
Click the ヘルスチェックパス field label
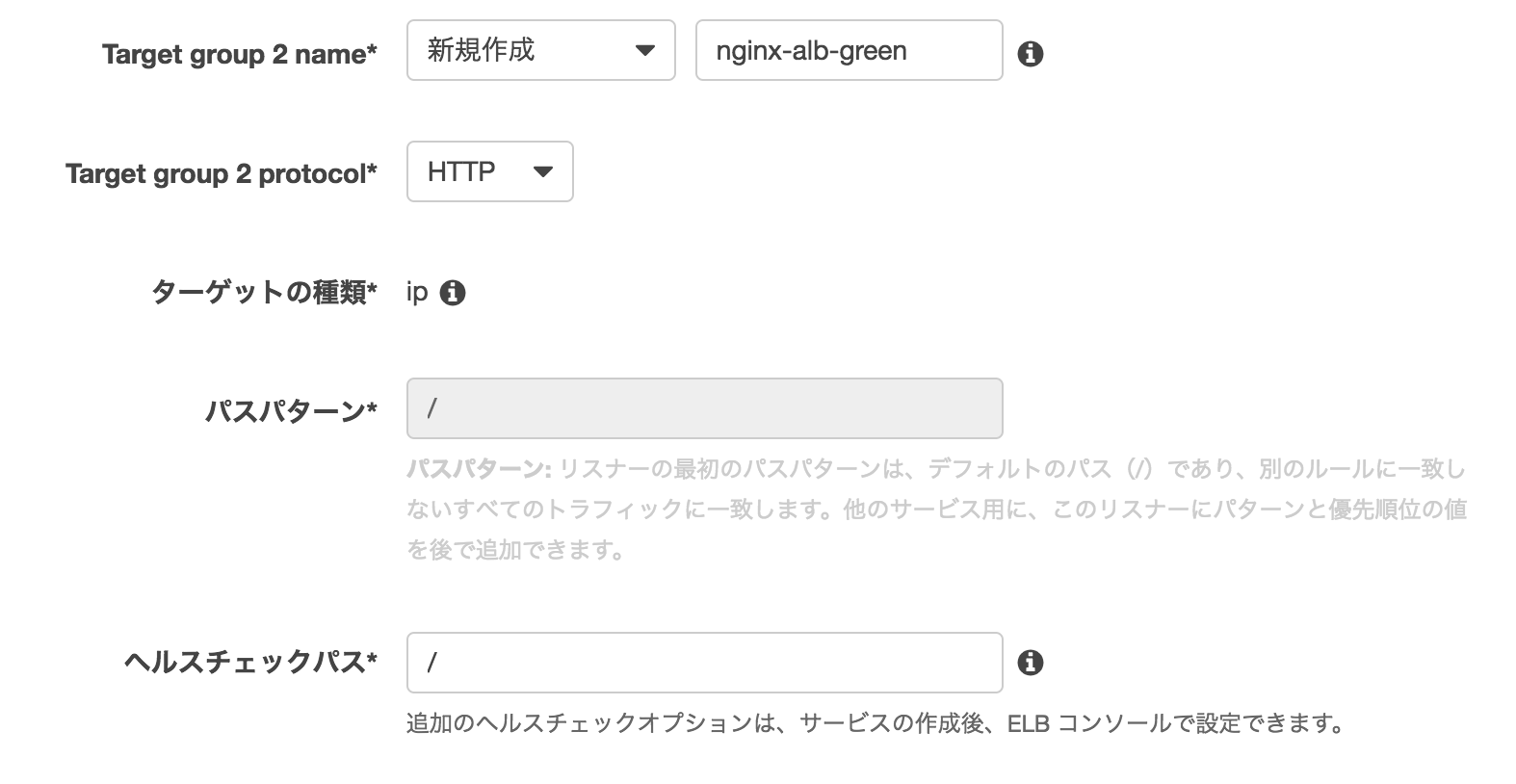click(x=250, y=662)
